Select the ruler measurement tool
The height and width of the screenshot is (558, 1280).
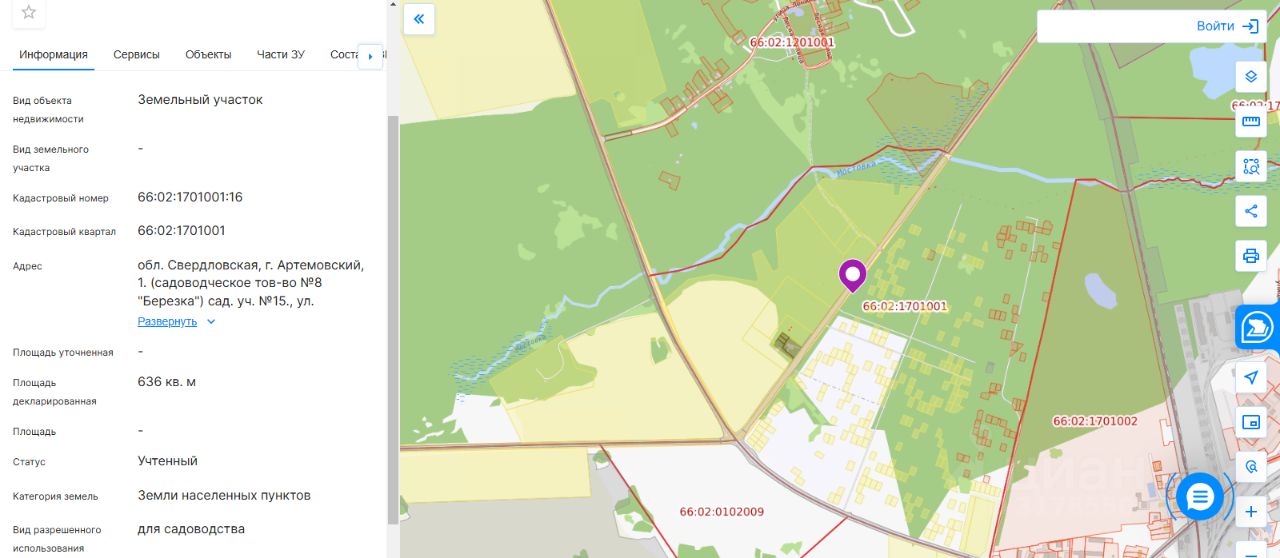[x=1250, y=122]
